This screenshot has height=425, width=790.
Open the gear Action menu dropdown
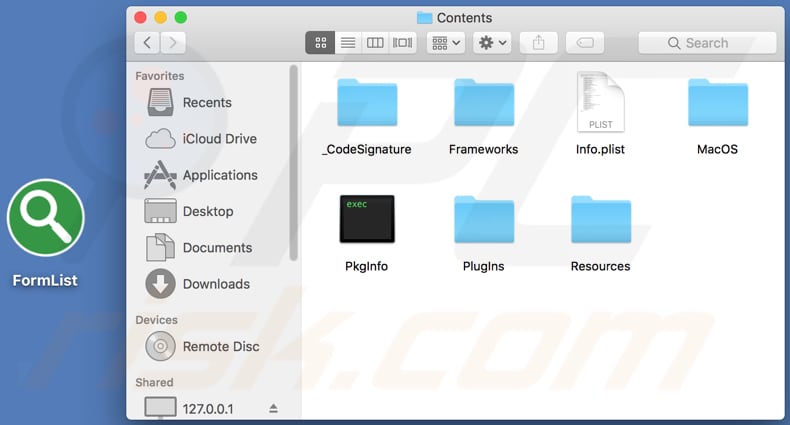pyautogui.click(x=493, y=43)
